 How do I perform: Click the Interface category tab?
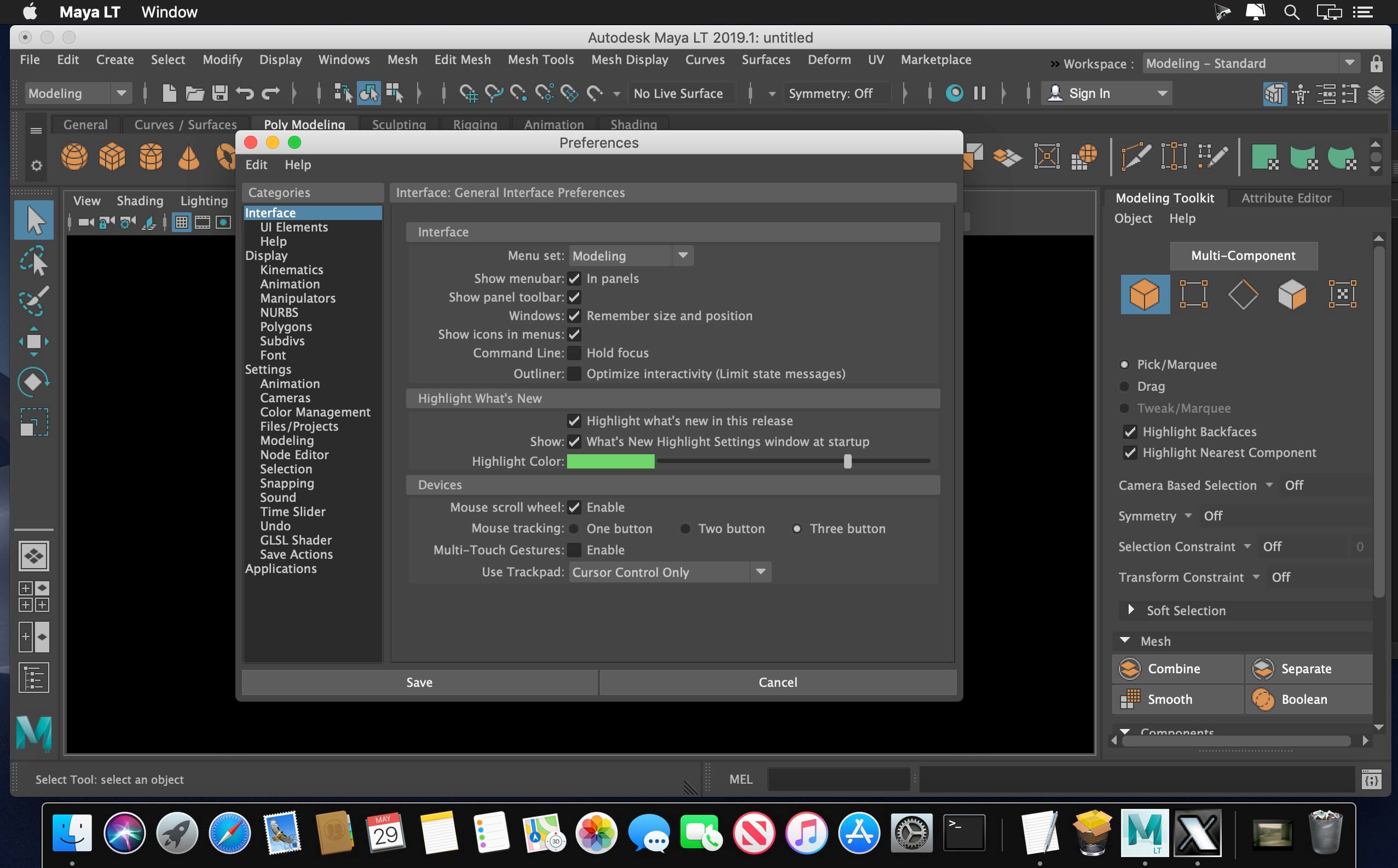click(x=270, y=213)
